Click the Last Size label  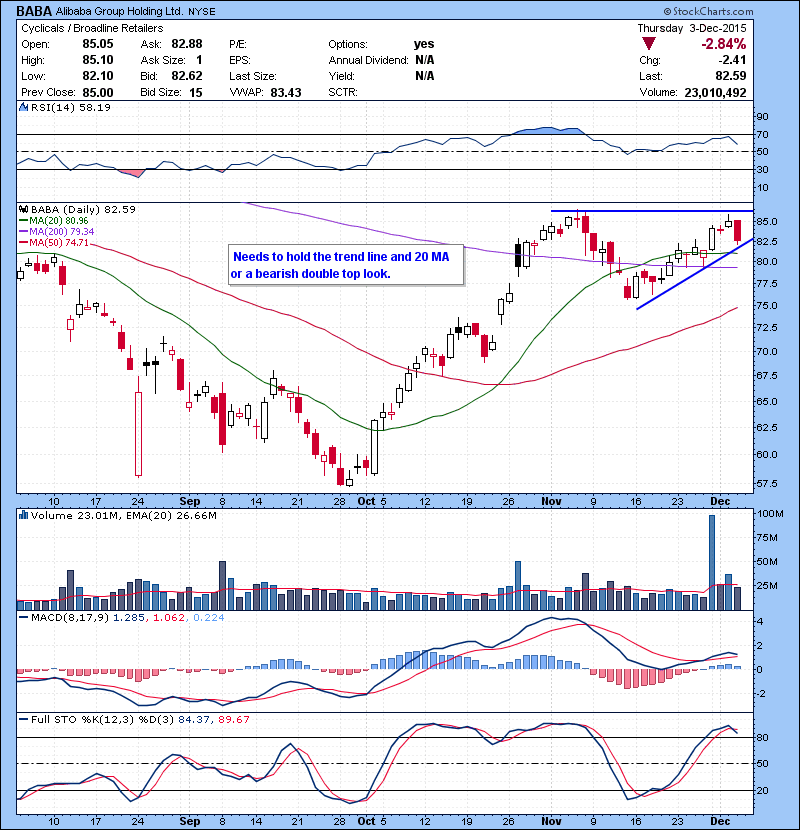[253, 76]
